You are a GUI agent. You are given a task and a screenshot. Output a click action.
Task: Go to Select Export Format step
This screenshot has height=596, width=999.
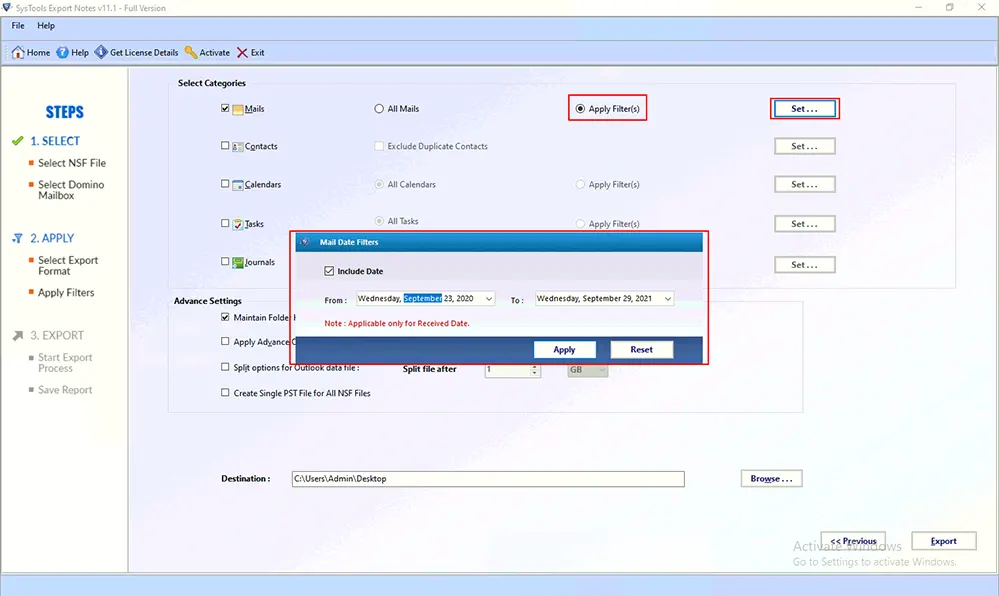pos(68,266)
